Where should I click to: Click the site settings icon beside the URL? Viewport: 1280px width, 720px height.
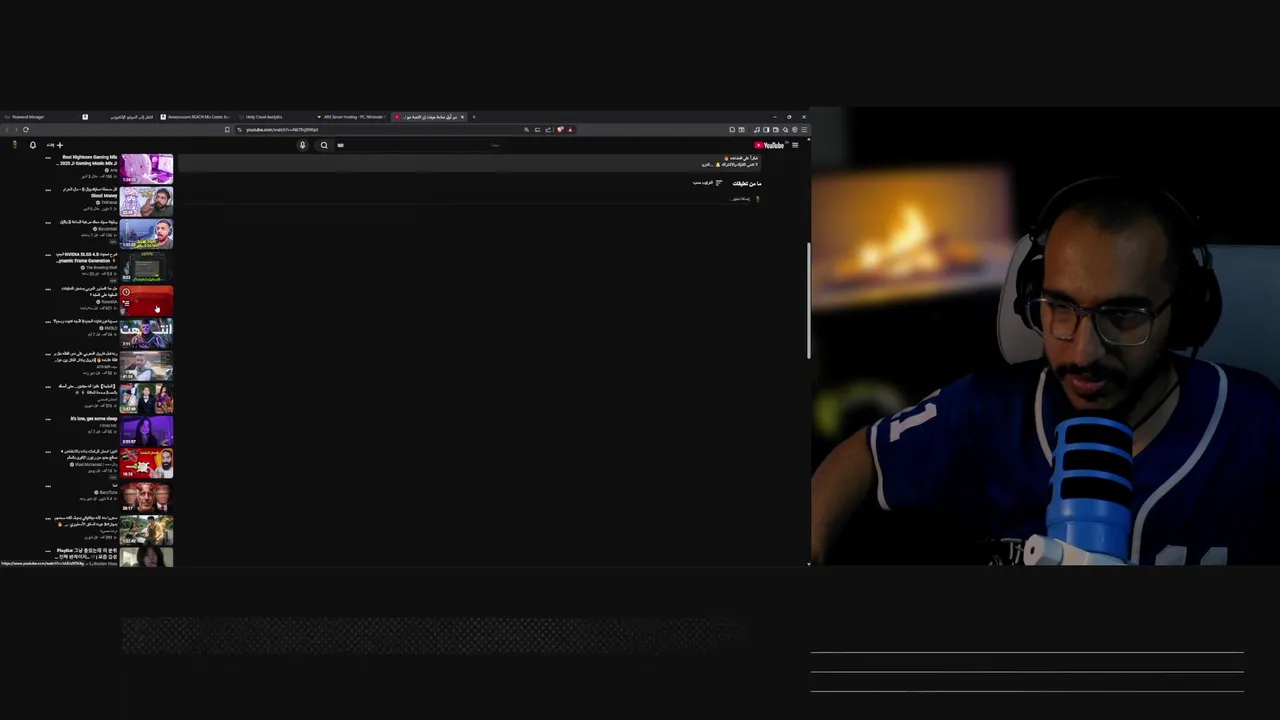240,130
